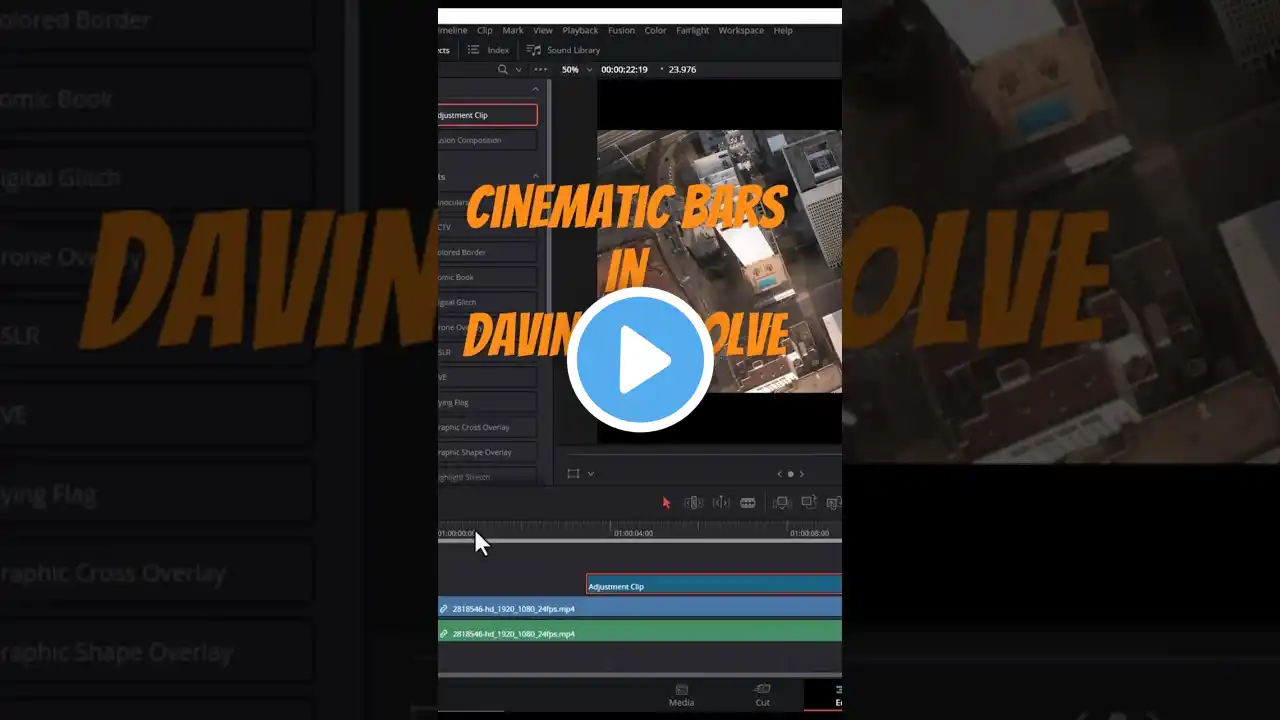Screen dimensions: 1280x720
Task: Switch to the Media page
Action: click(681, 696)
